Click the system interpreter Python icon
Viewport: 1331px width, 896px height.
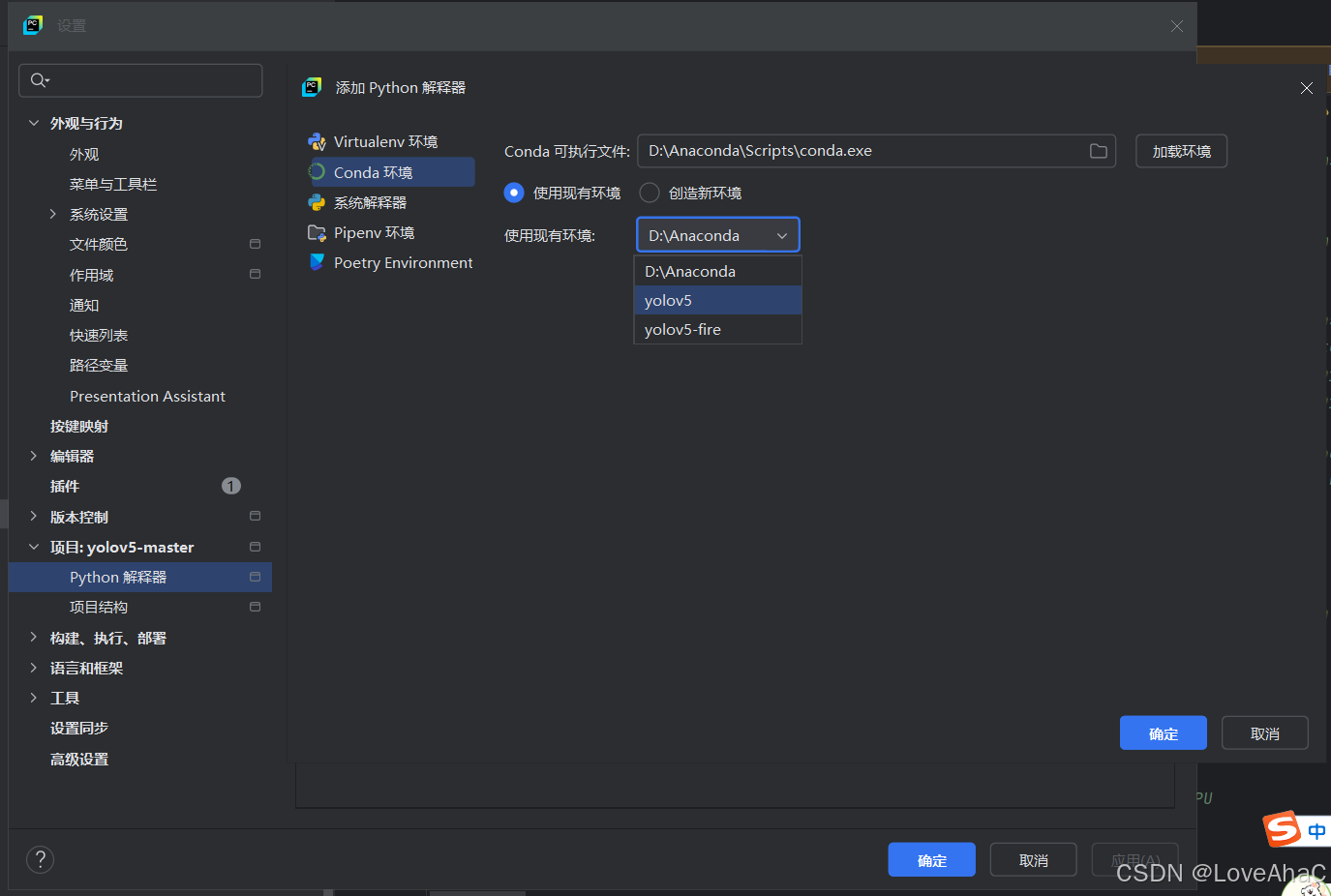pos(317,202)
